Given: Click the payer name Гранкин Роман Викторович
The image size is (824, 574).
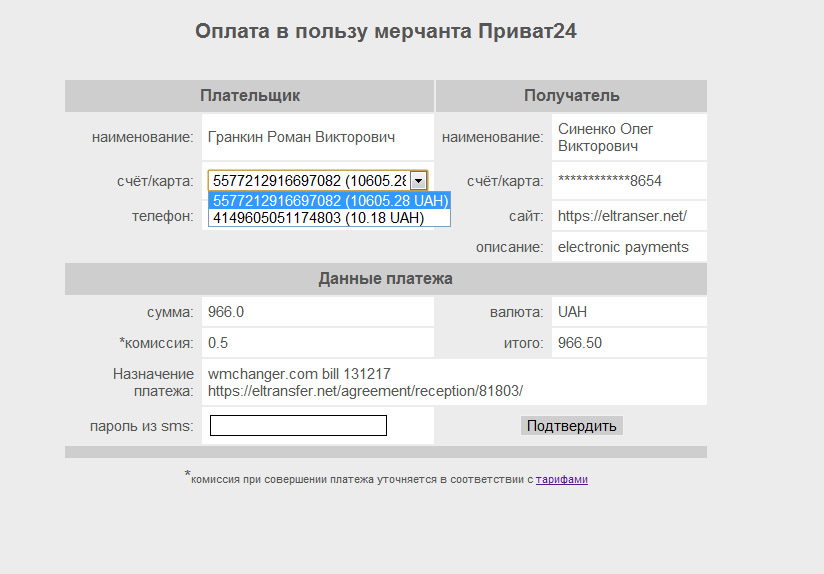Looking at the screenshot, I should click(x=301, y=137).
